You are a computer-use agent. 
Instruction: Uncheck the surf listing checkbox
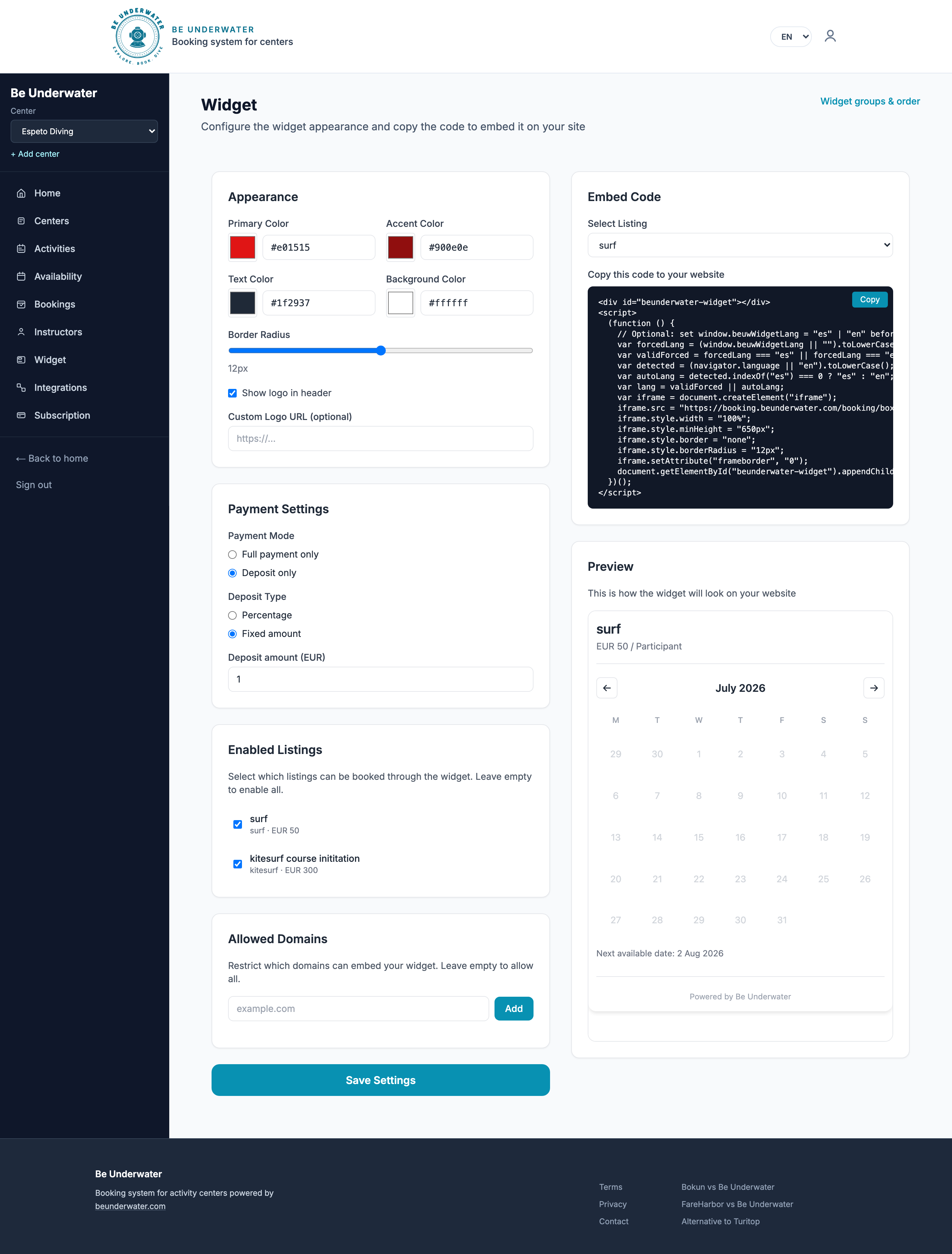tap(238, 824)
